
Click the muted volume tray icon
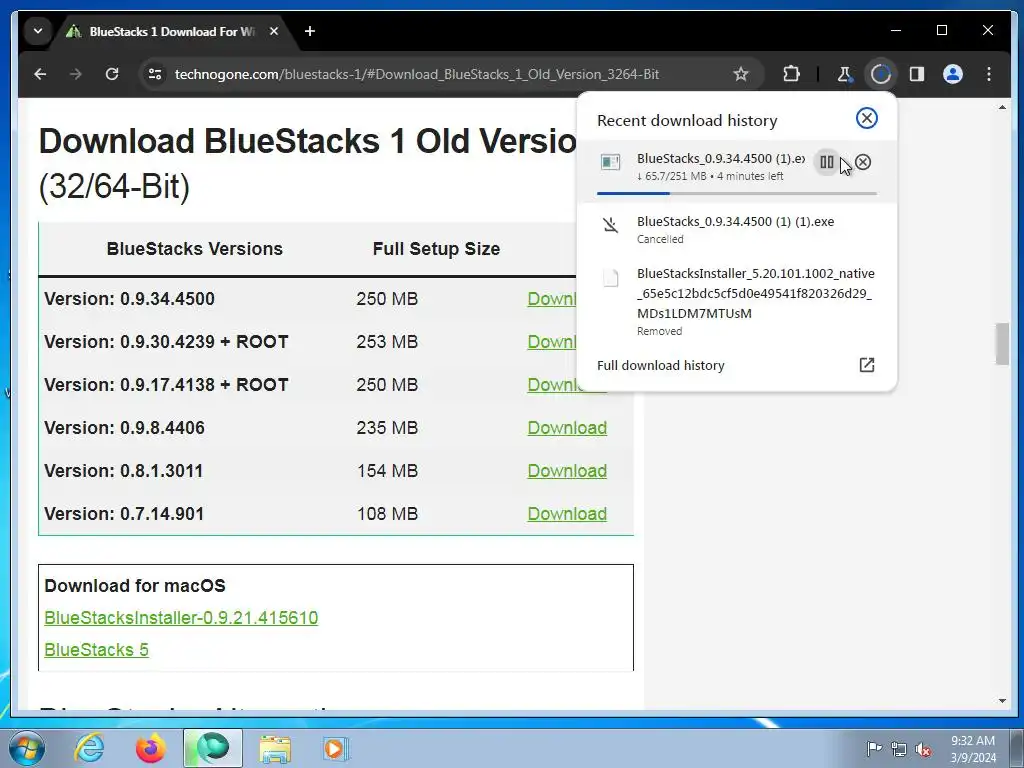tap(923, 748)
